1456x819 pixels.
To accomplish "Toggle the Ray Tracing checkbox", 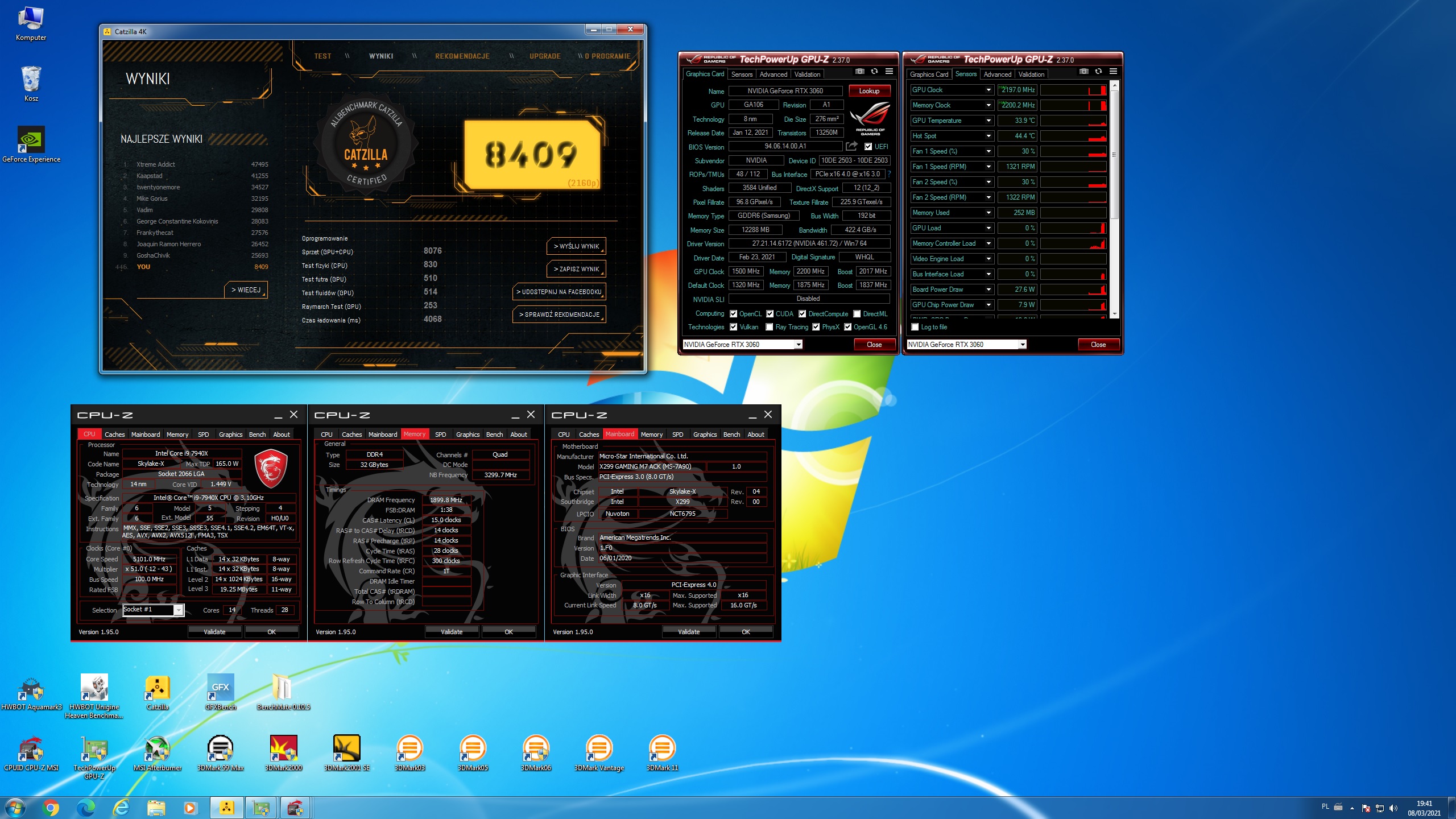I will click(x=770, y=327).
